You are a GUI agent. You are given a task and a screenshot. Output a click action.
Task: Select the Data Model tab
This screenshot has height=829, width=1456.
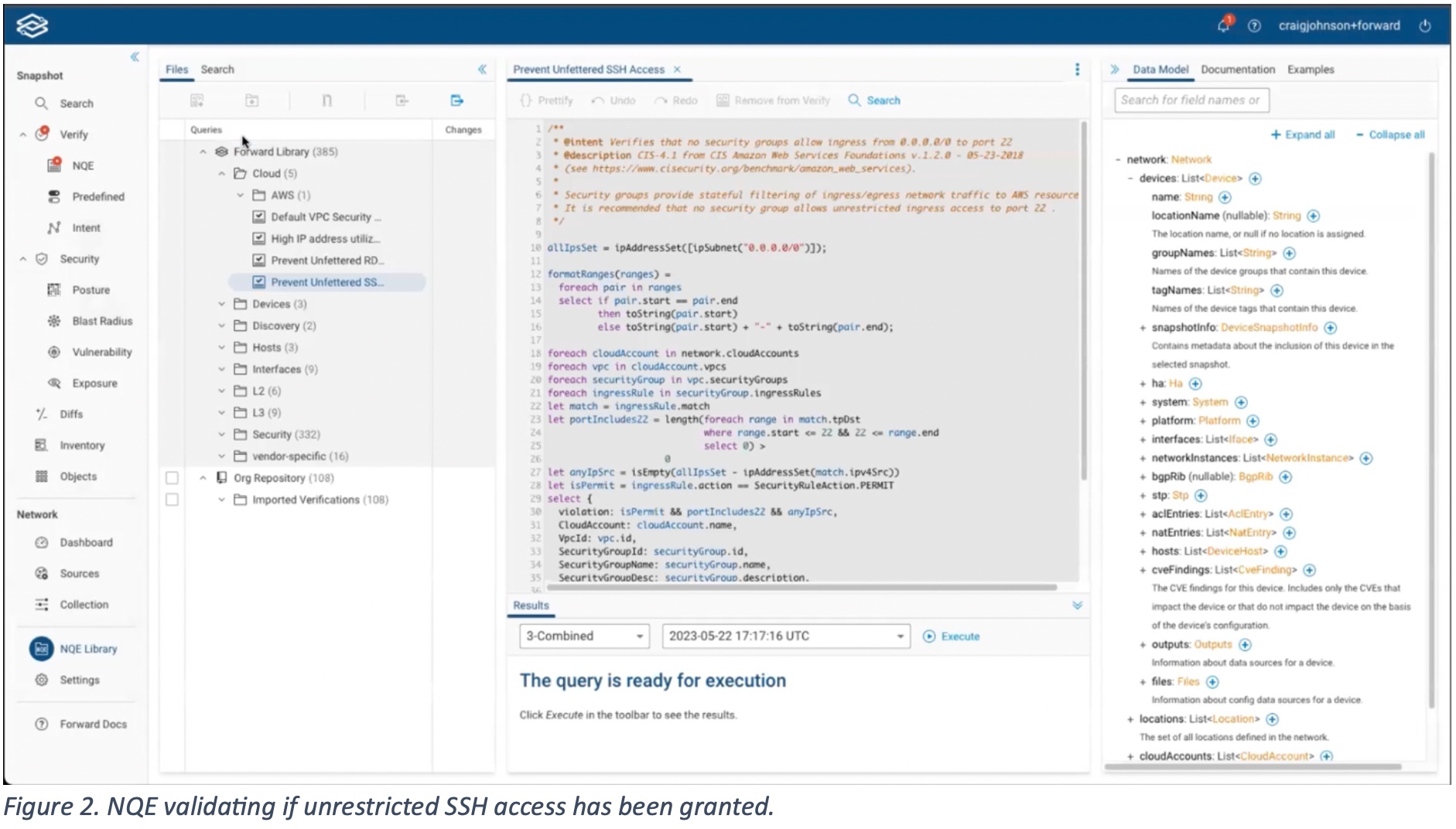coord(1160,70)
